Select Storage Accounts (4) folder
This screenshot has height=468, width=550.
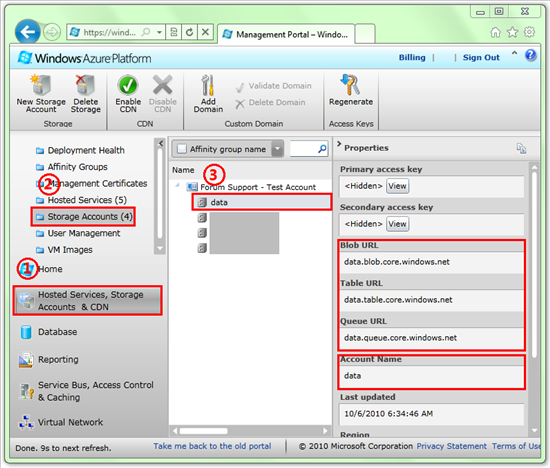[83, 217]
